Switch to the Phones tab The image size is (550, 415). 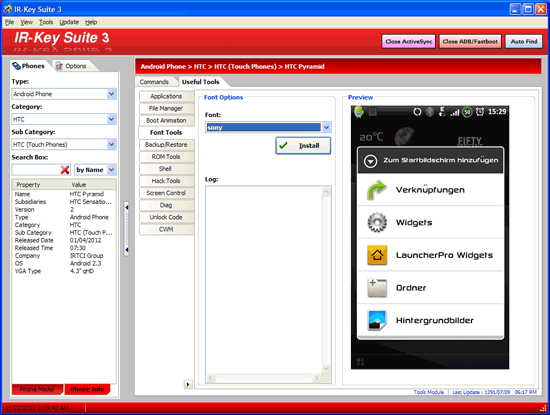coord(29,66)
